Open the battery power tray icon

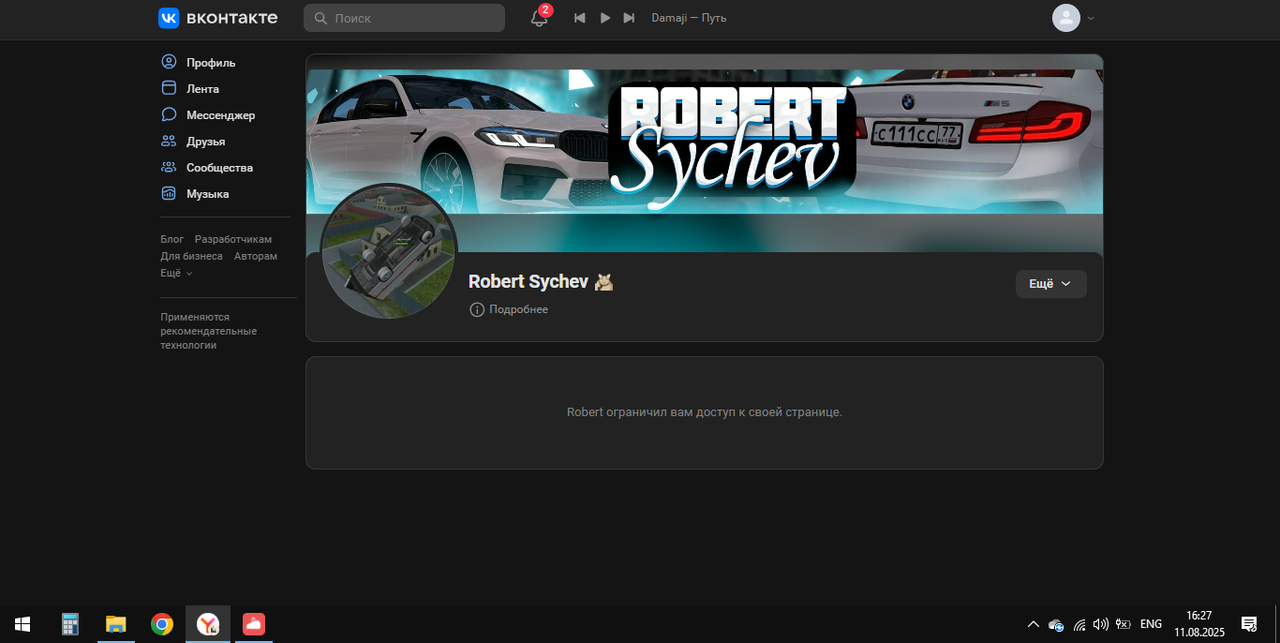click(1124, 624)
